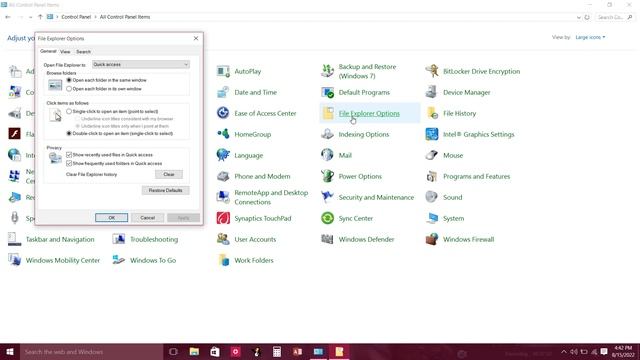The height and width of the screenshot is (360, 640).
Task: Open the Mouse icon
Action: click(432, 155)
